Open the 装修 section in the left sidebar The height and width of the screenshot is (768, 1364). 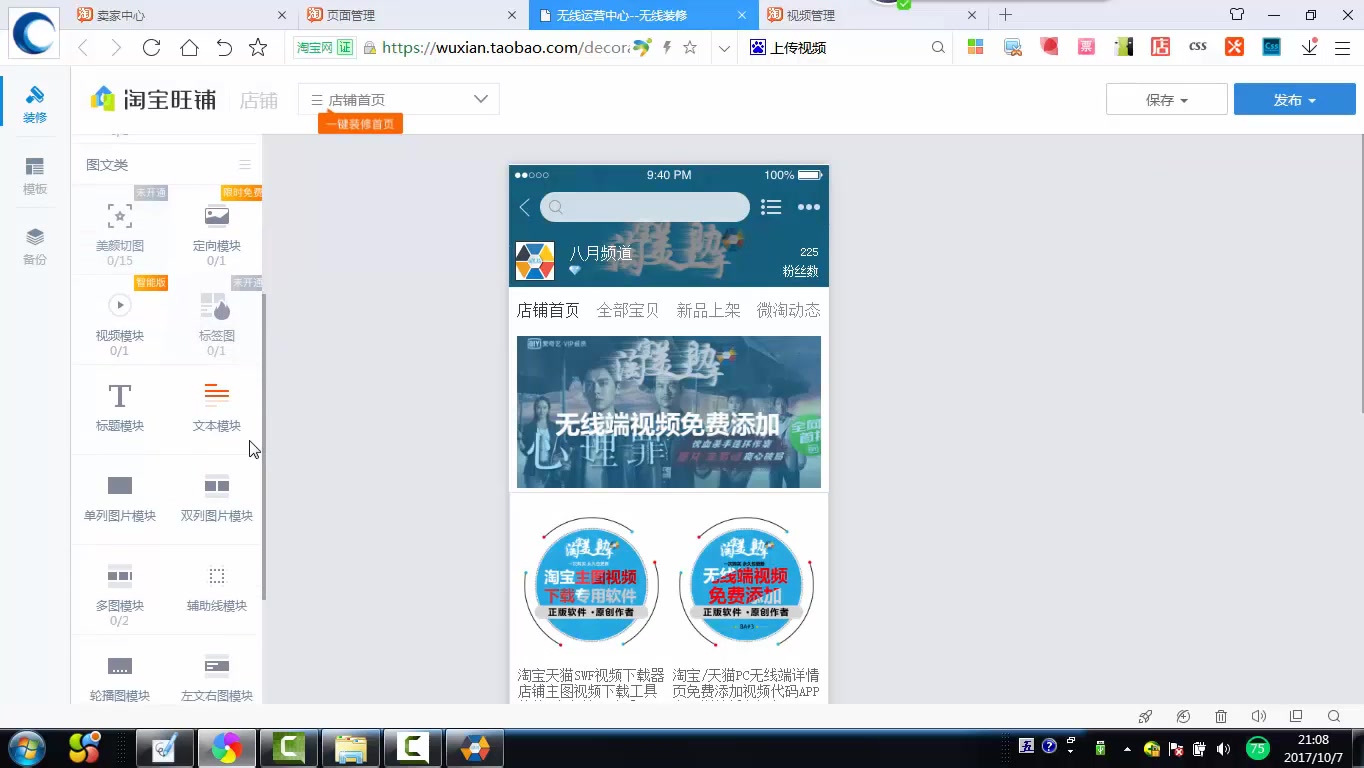(35, 104)
